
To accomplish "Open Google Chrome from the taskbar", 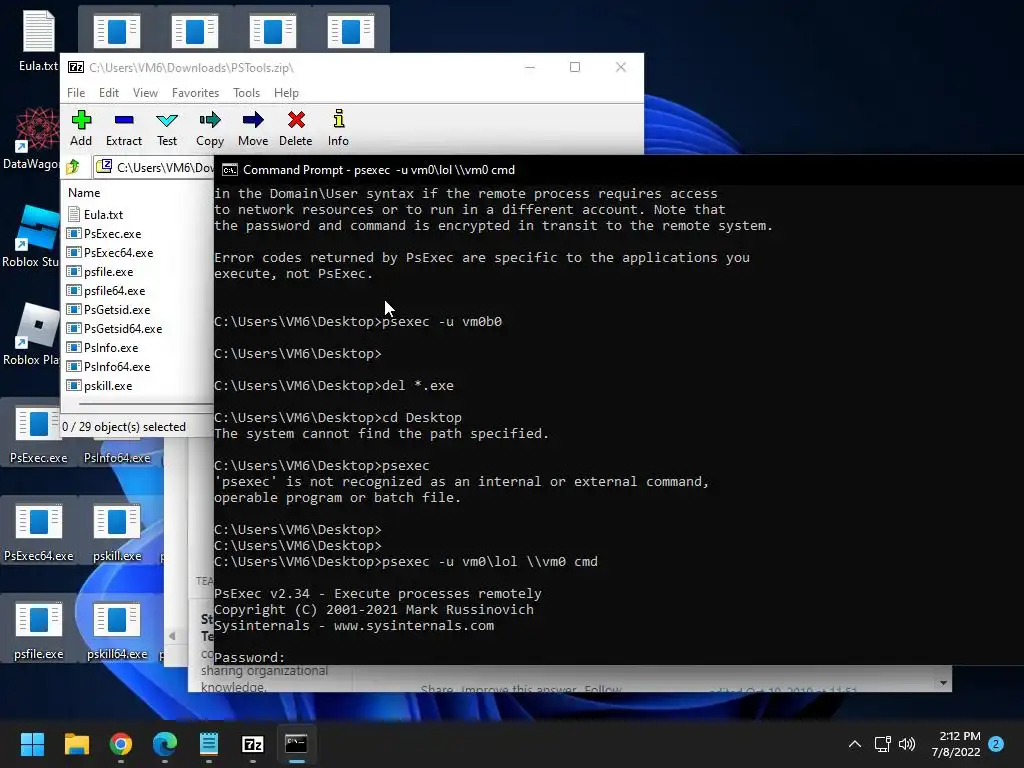I will (121, 744).
